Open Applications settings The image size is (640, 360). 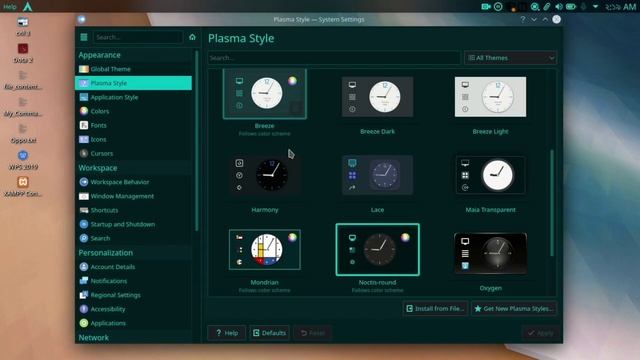[x=133, y=323]
